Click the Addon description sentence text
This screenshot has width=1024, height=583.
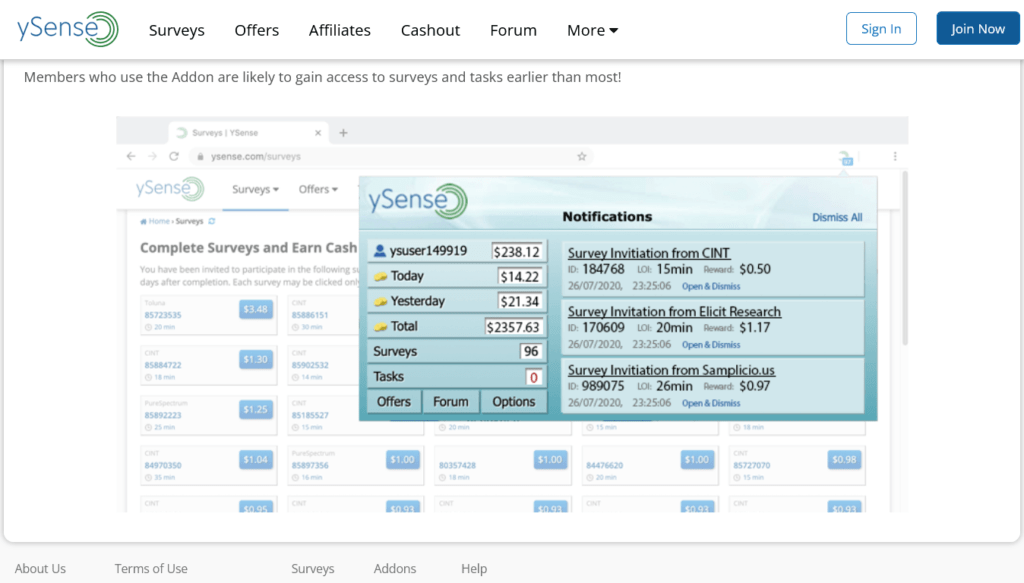pyautogui.click(x=323, y=77)
